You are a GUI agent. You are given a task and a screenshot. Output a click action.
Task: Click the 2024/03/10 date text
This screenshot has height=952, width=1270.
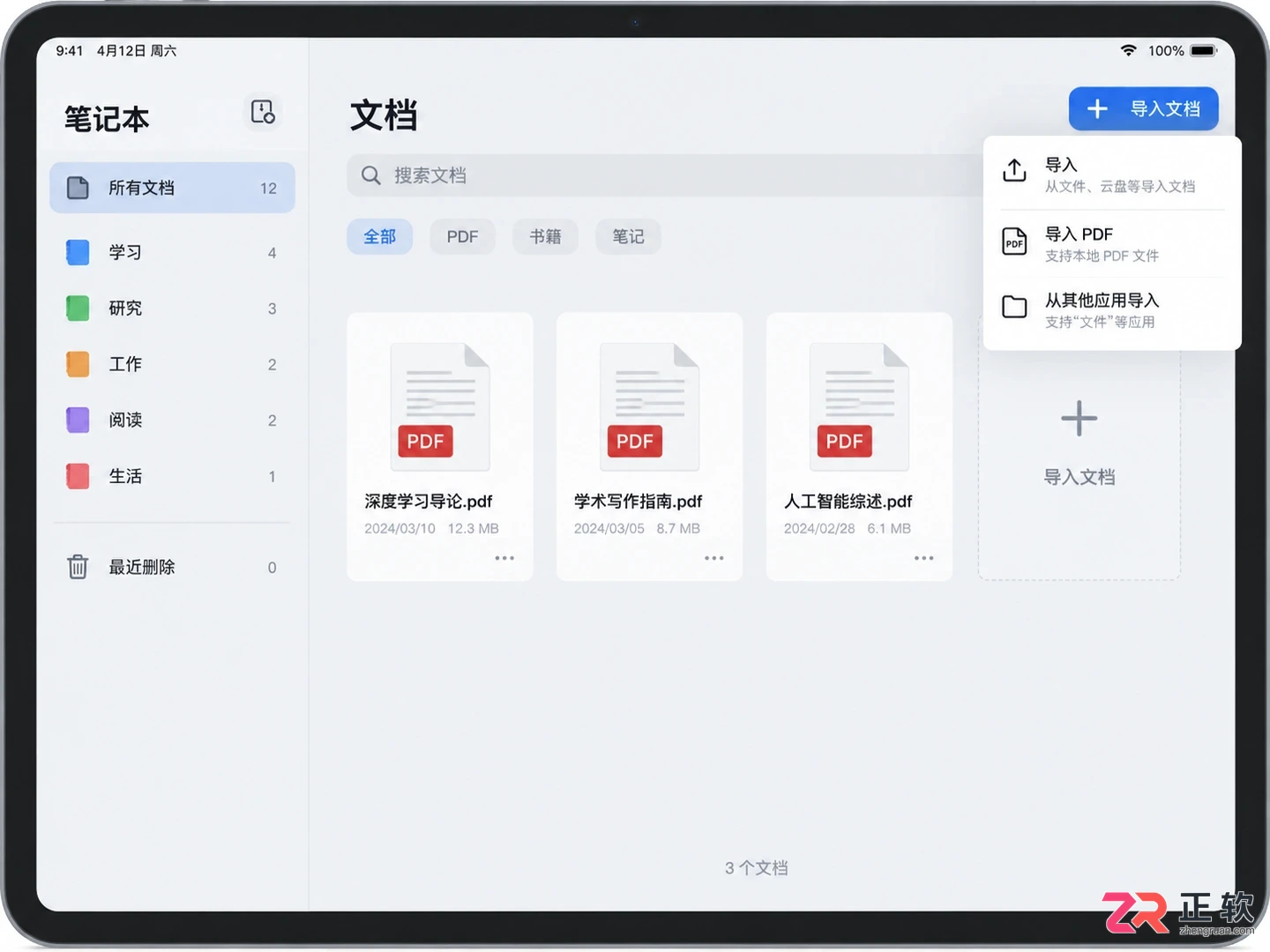(400, 529)
